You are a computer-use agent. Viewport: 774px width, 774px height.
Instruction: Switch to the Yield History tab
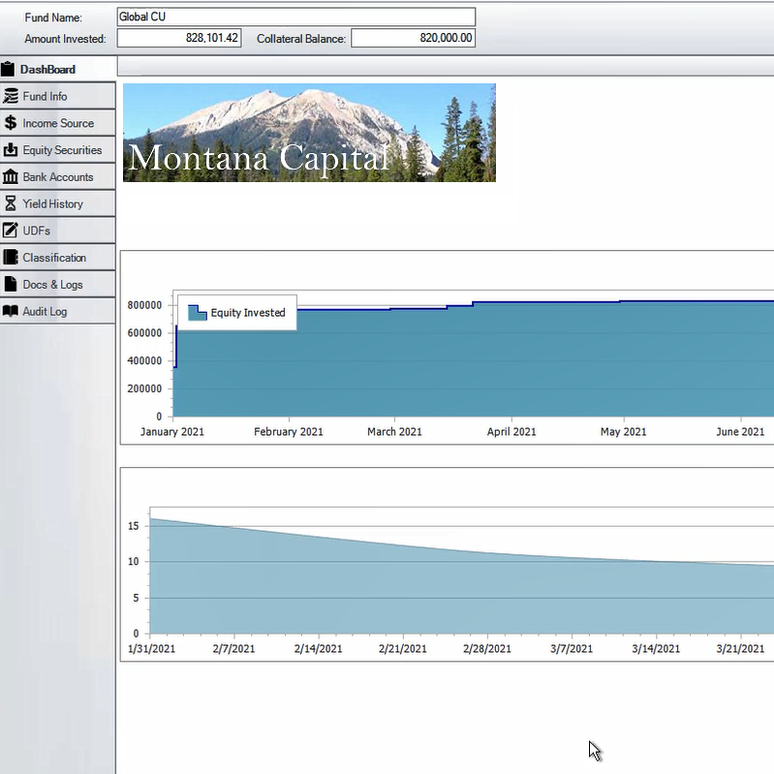tap(53, 204)
